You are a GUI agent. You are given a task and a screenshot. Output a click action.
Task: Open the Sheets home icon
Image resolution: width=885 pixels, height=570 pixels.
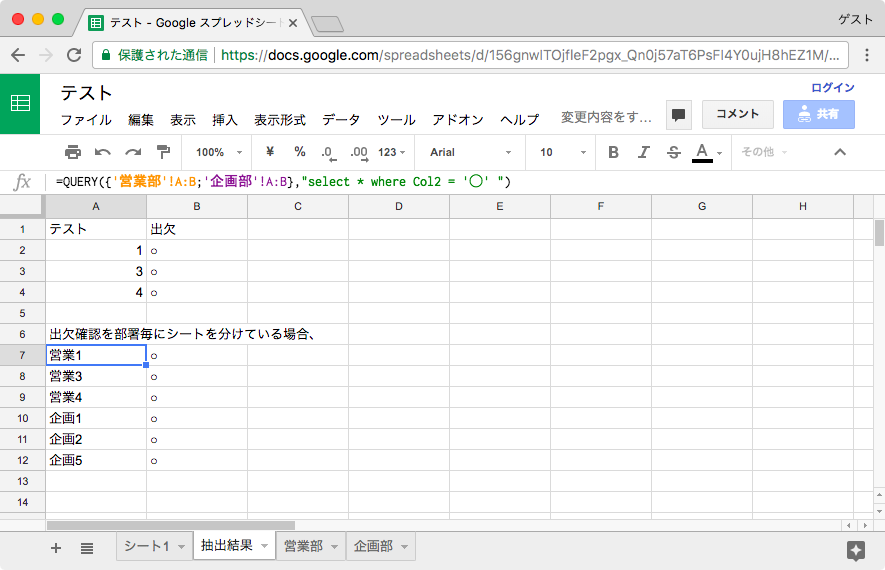coord(20,104)
